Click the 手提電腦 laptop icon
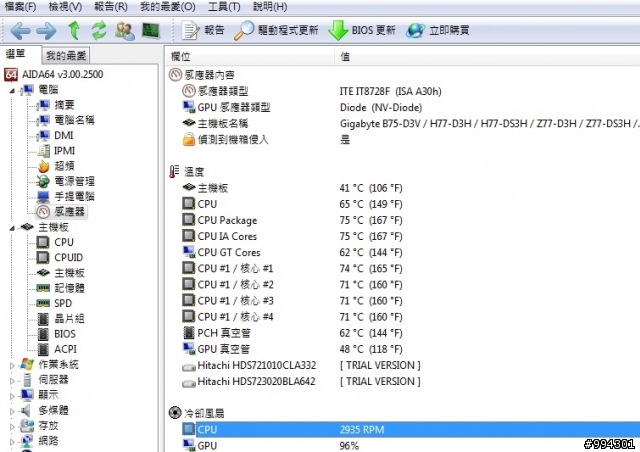This screenshot has height=452, width=640. pyautogui.click(x=43, y=196)
